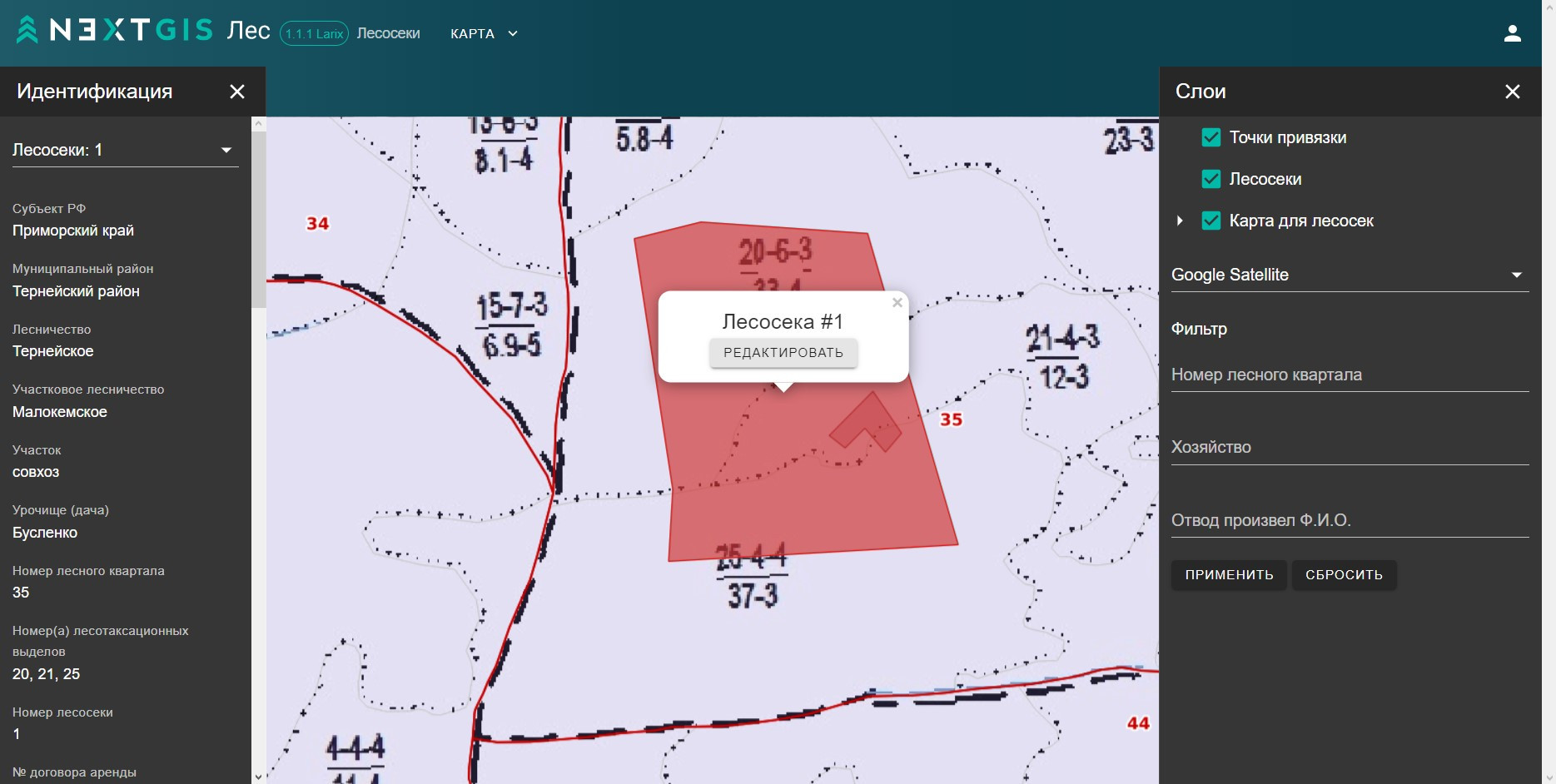Toggle the Лесосеки layer checkbox

[x=1211, y=179]
